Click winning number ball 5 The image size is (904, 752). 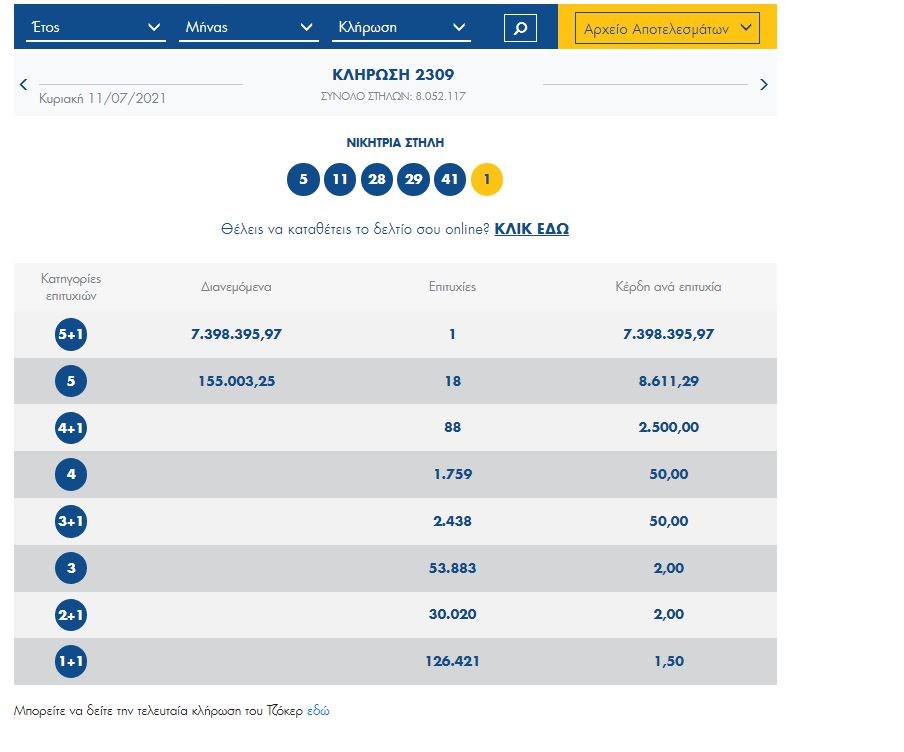303,180
